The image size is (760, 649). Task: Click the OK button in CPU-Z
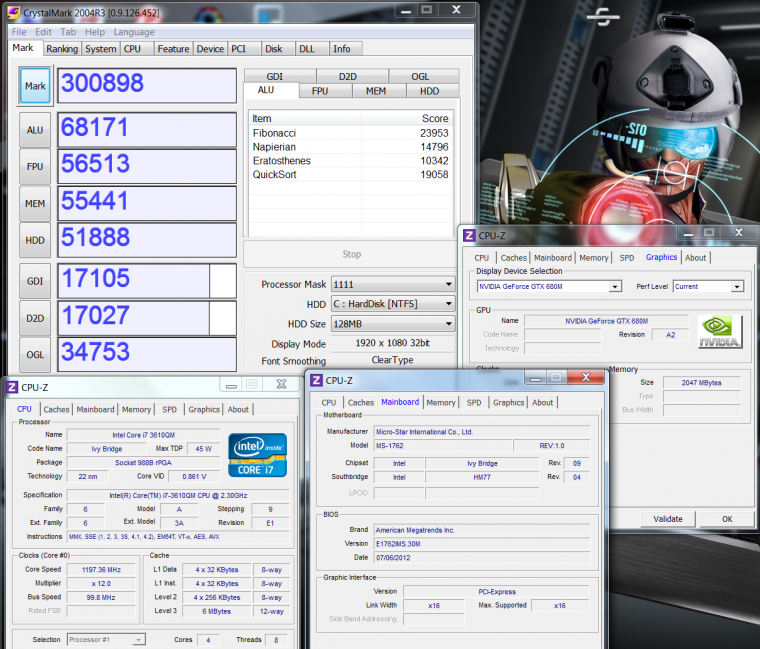coord(727,519)
